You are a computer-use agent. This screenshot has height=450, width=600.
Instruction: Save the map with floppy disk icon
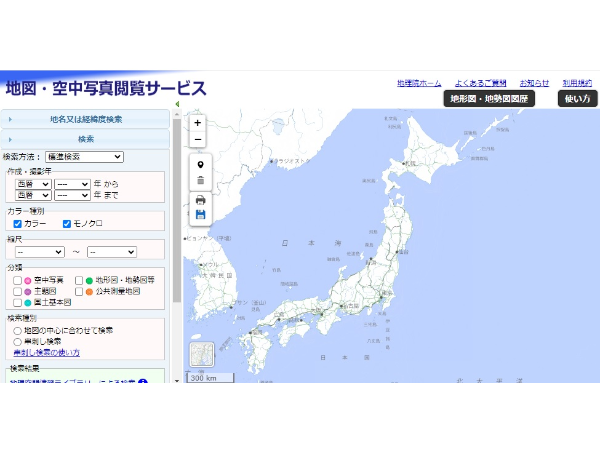tap(200, 215)
